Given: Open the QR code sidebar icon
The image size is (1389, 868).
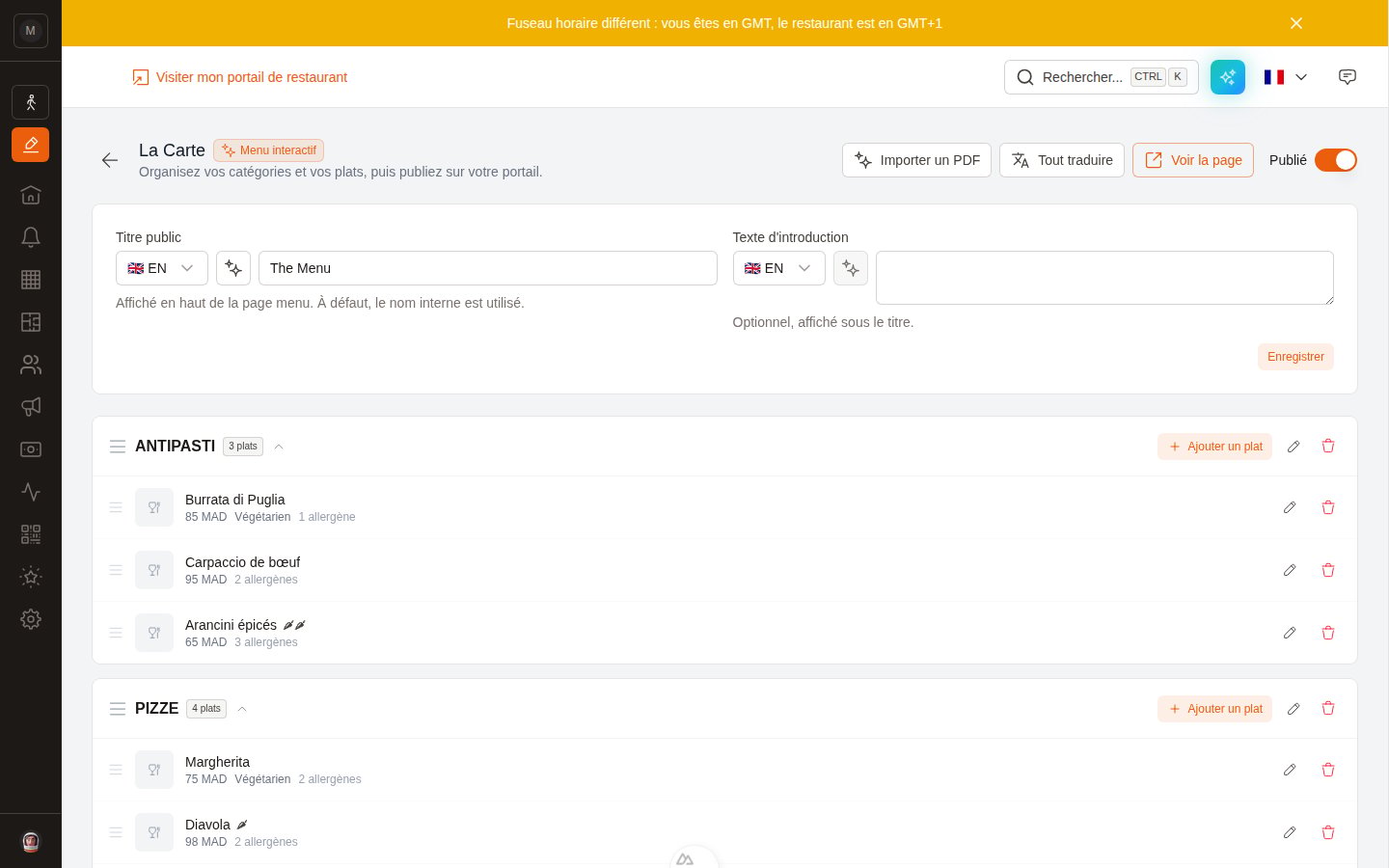Looking at the screenshot, I should (x=31, y=534).
